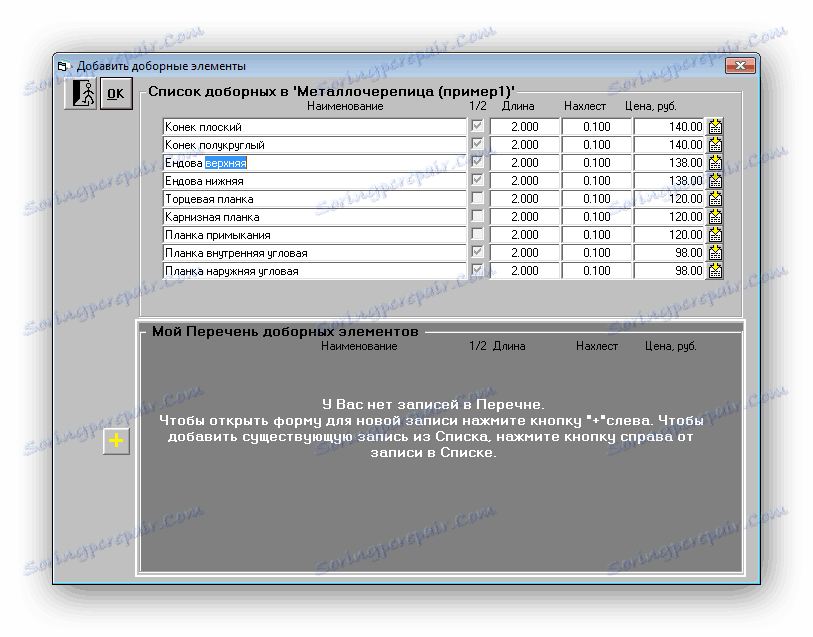Confirm with the OK button
The width and height of the screenshot is (813, 637).
coord(116,94)
